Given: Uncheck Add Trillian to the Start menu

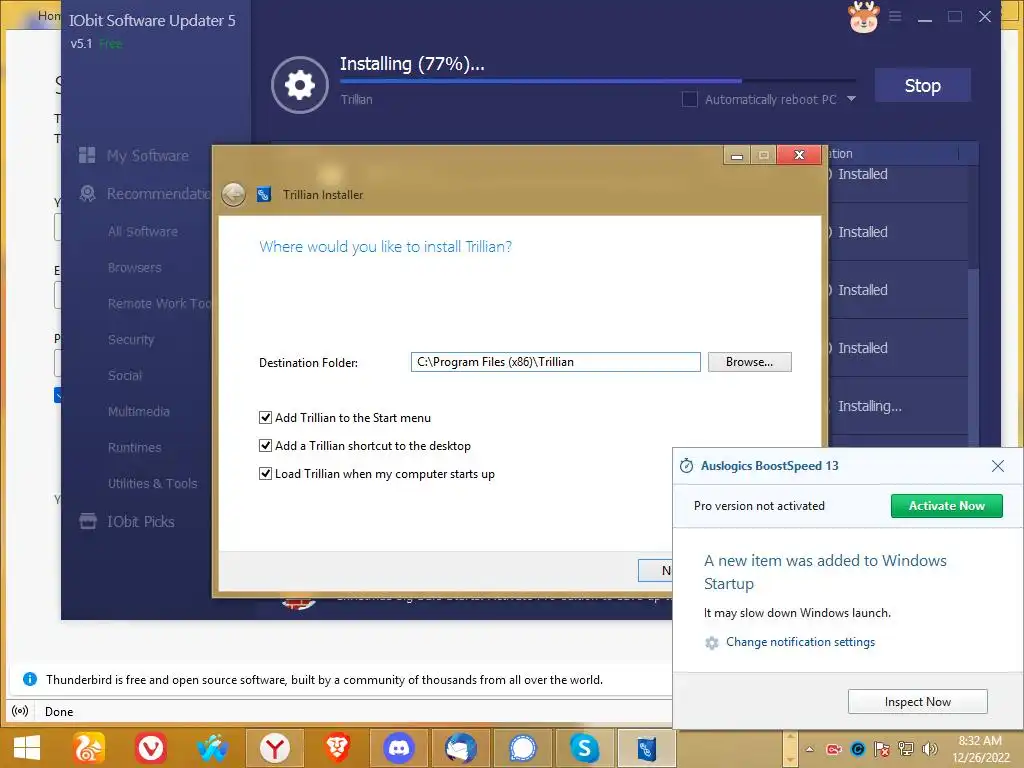Looking at the screenshot, I should 265,417.
